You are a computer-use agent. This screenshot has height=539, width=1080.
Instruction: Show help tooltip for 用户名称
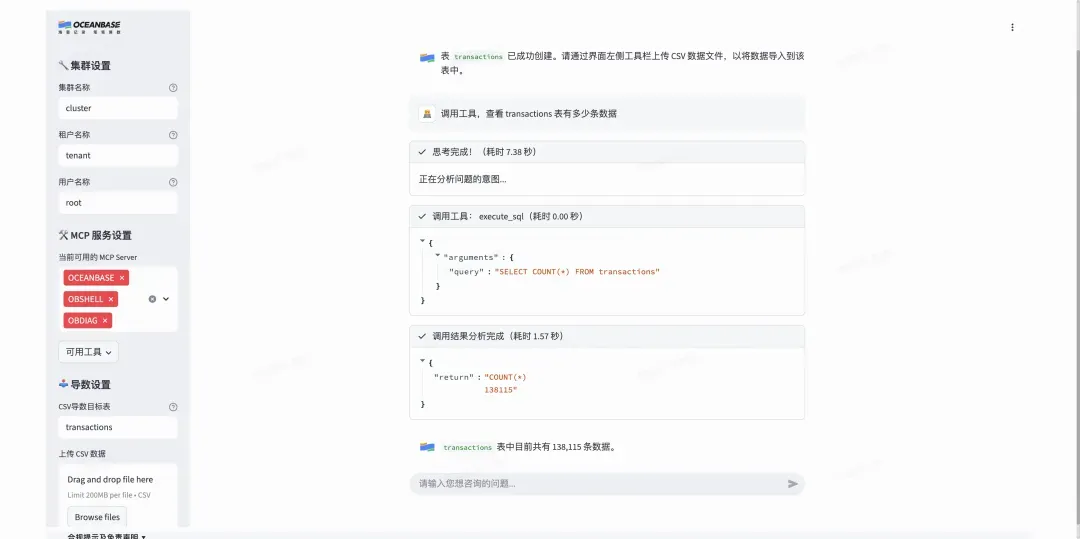pos(173,182)
